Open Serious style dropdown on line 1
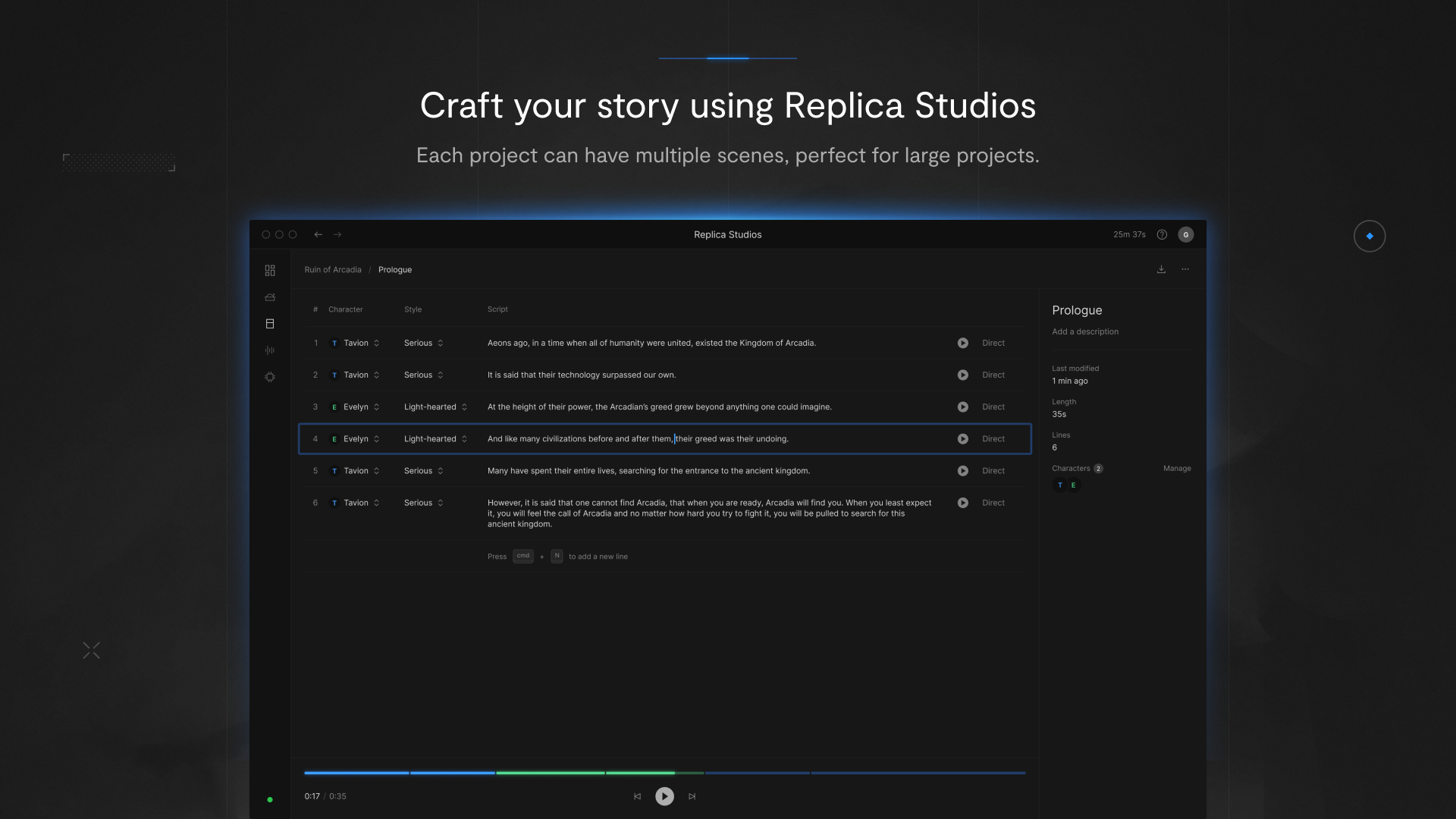The image size is (1456, 819). coord(424,344)
